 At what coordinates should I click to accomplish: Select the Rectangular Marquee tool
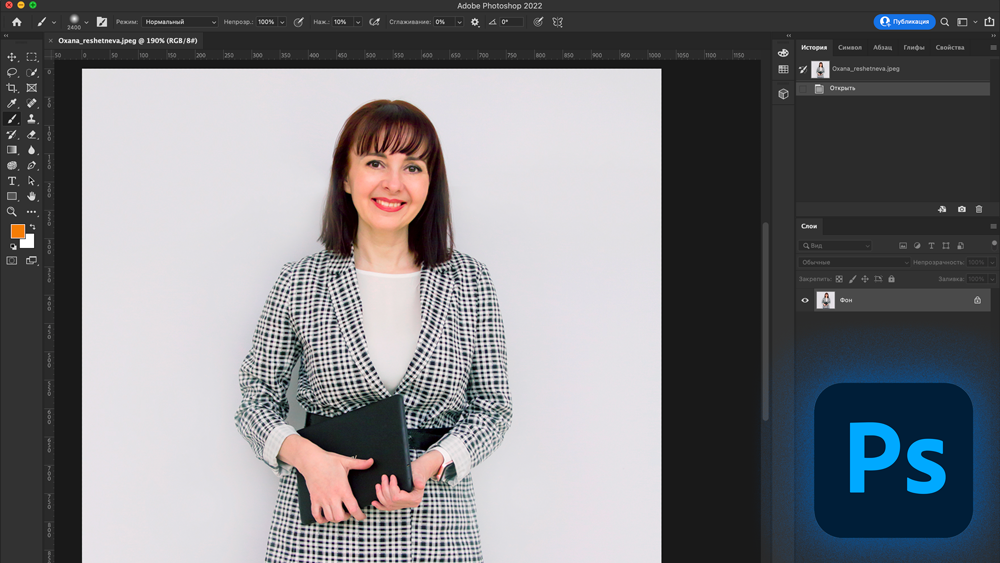[x=31, y=57]
